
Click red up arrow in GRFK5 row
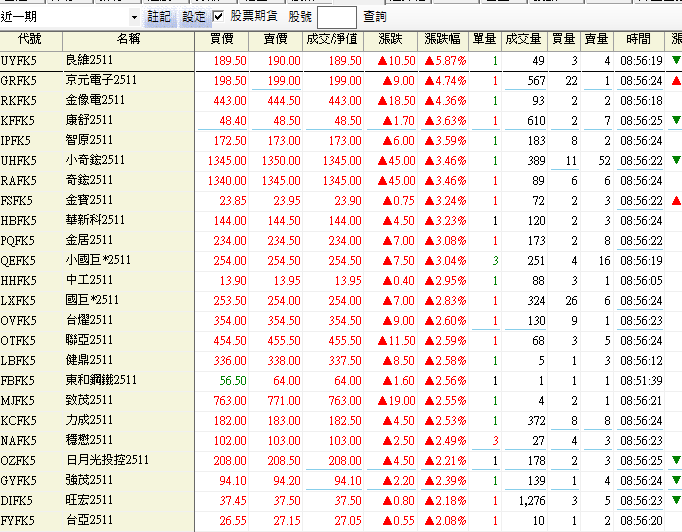pos(676,80)
